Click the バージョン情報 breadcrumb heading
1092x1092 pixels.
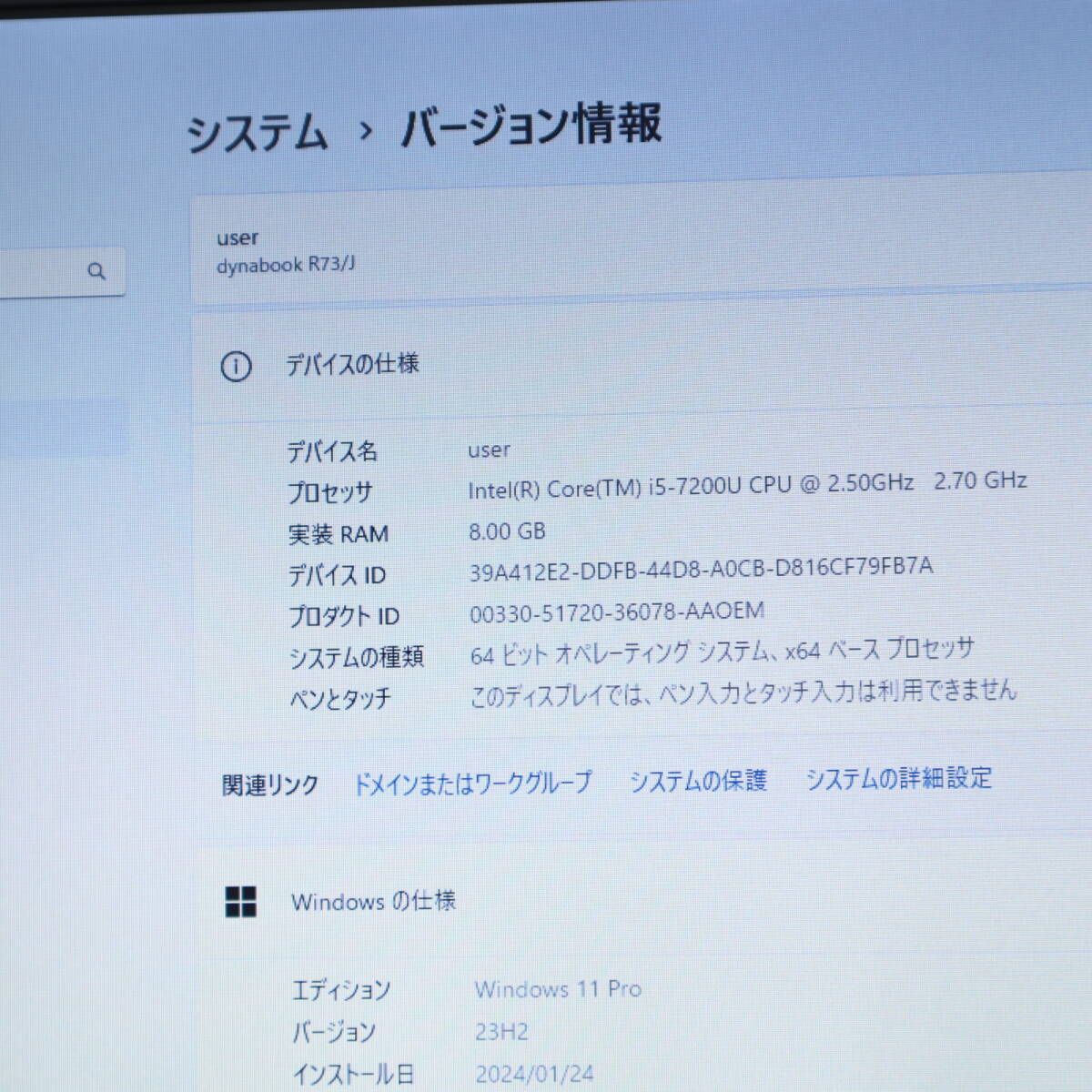coord(531,126)
